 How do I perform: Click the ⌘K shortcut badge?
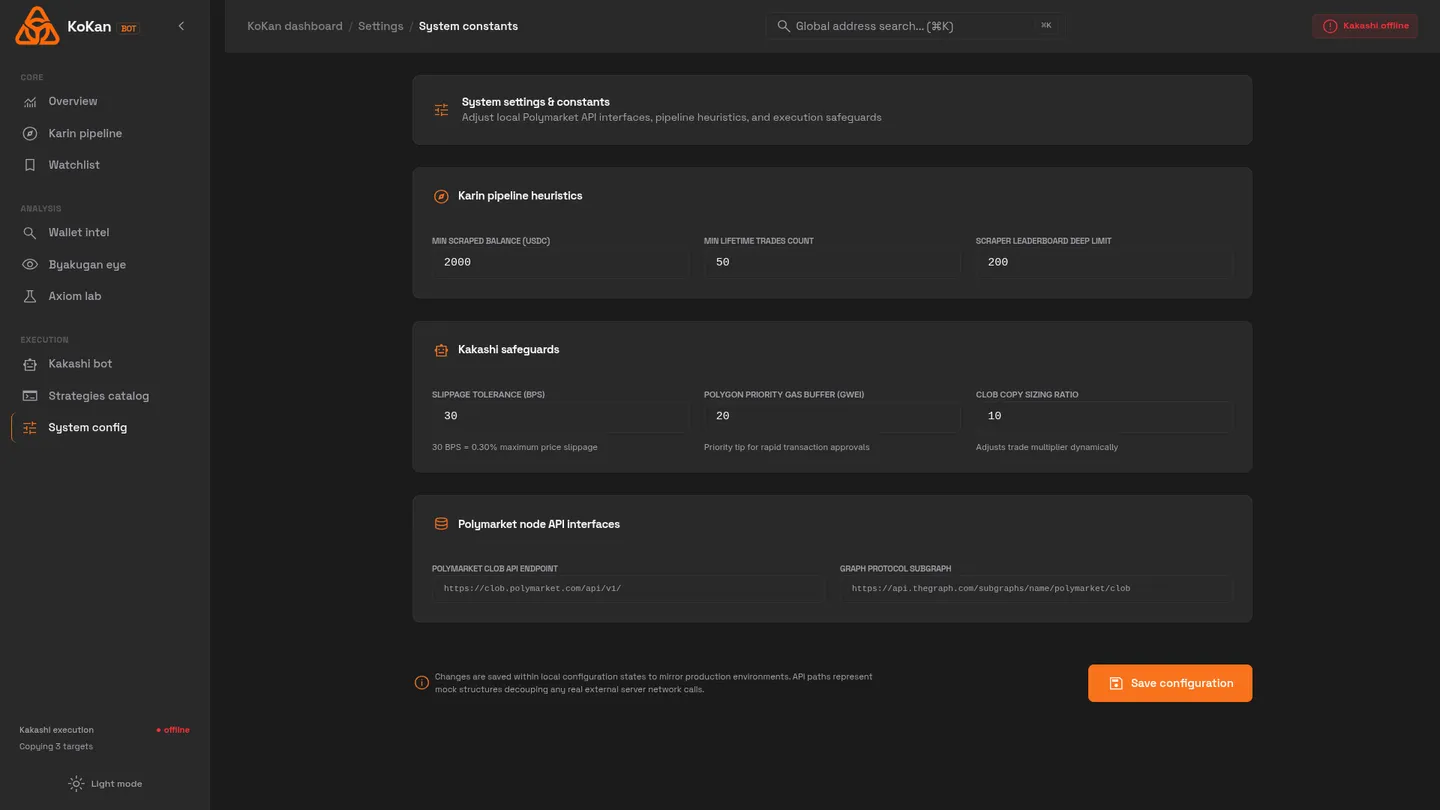tap(1046, 26)
